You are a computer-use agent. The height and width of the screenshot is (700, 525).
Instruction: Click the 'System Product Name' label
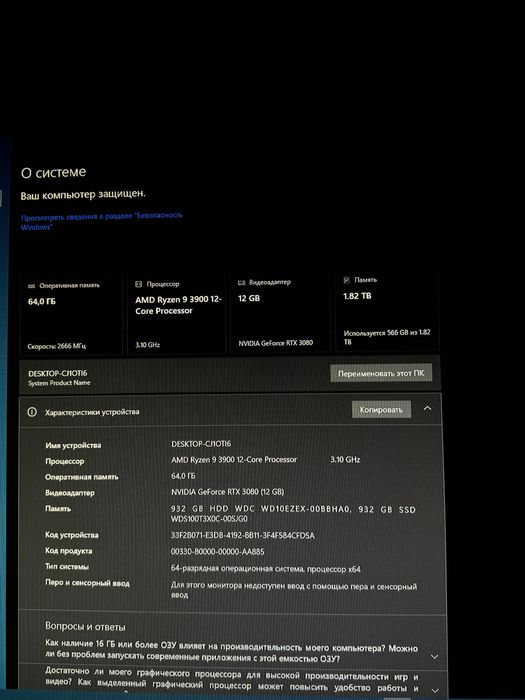[x=59, y=383]
